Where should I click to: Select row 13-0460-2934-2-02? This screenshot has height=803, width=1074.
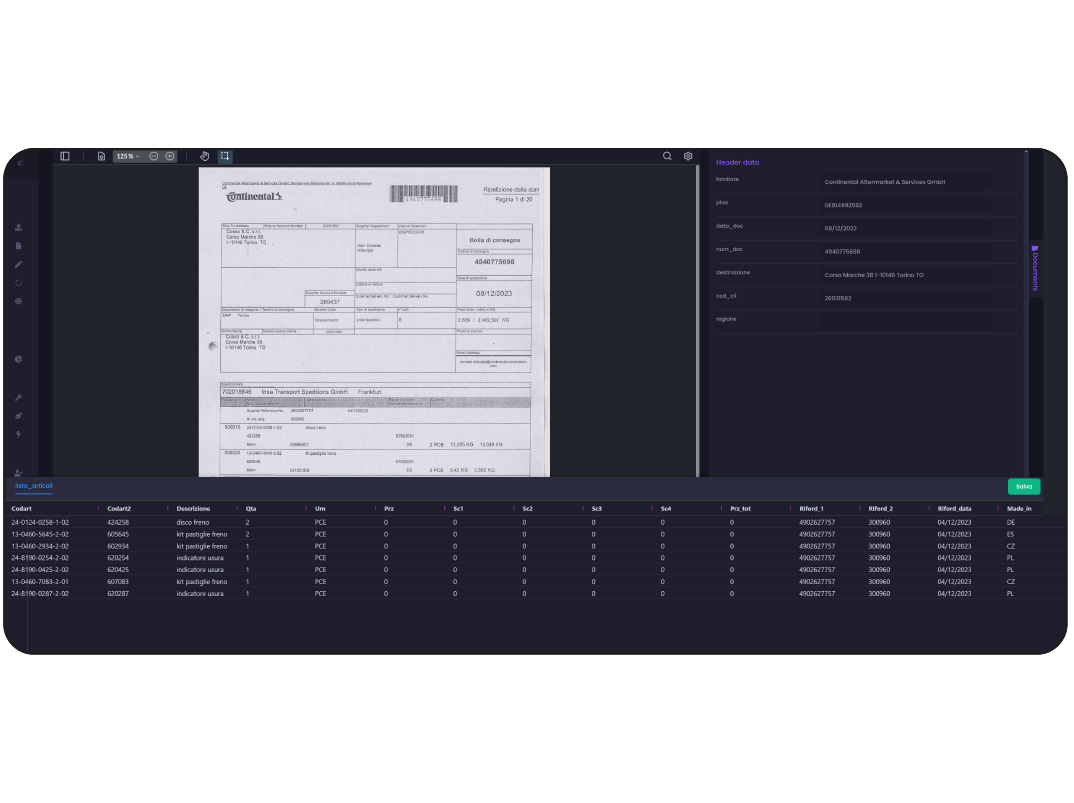pyautogui.click(x=534, y=547)
